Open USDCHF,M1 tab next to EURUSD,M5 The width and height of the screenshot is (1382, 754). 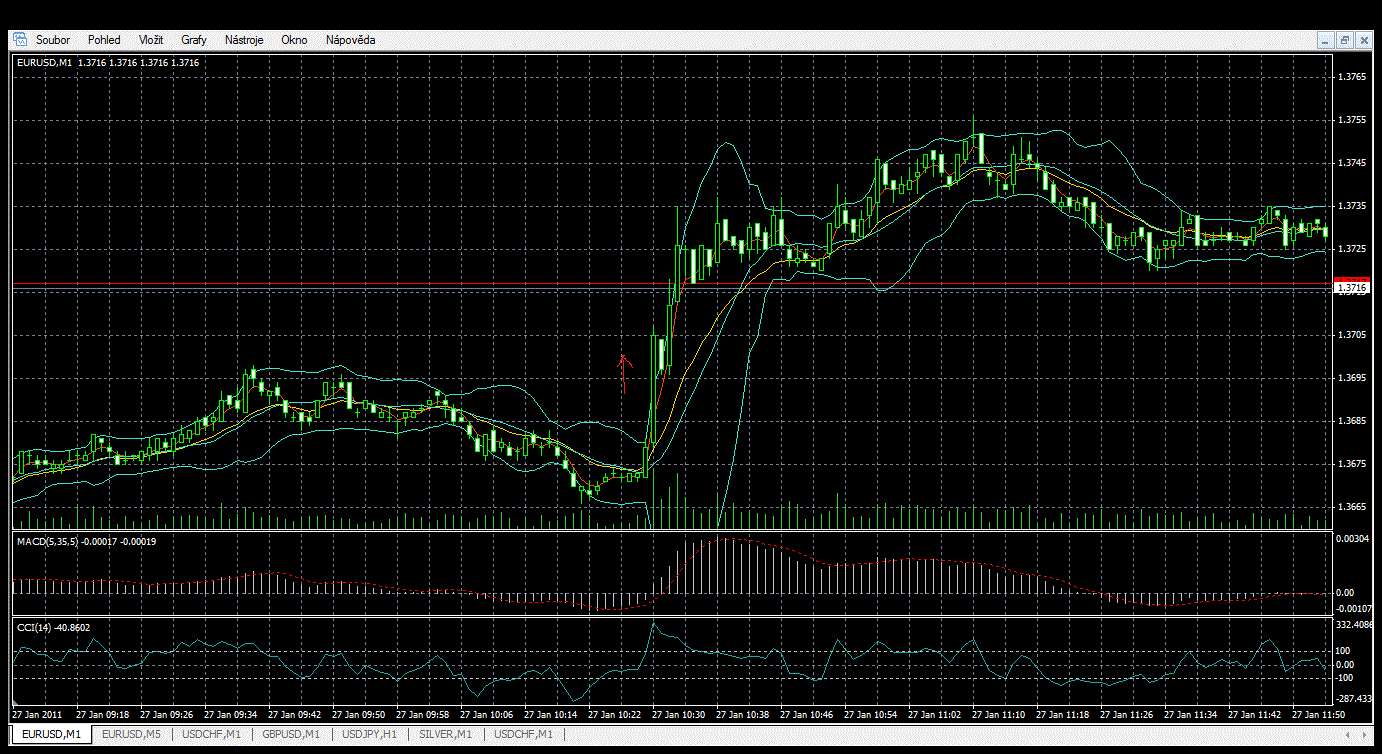(x=211, y=735)
